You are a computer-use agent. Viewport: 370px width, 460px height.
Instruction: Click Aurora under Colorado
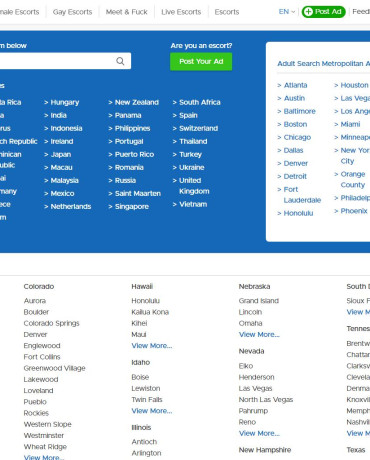point(35,301)
